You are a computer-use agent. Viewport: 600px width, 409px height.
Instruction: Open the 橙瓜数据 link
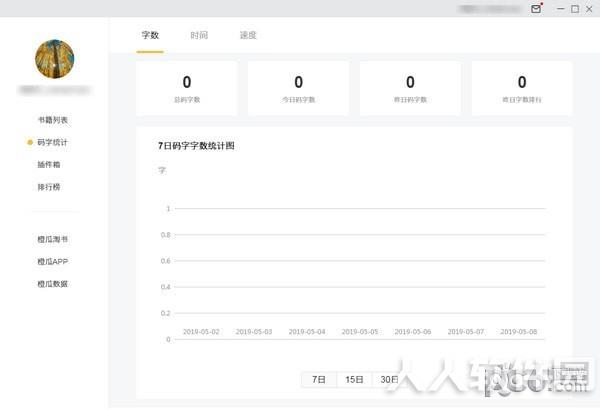pyautogui.click(x=52, y=284)
